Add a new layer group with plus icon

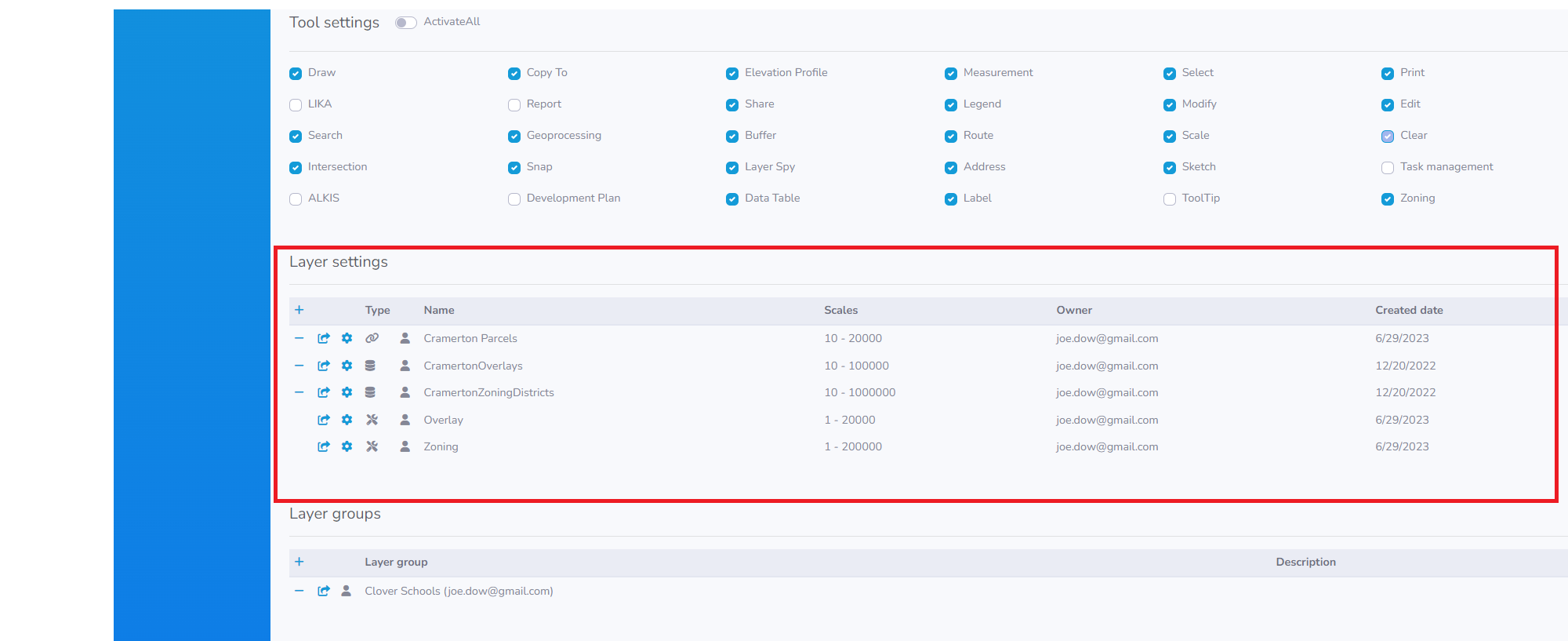click(299, 562)
